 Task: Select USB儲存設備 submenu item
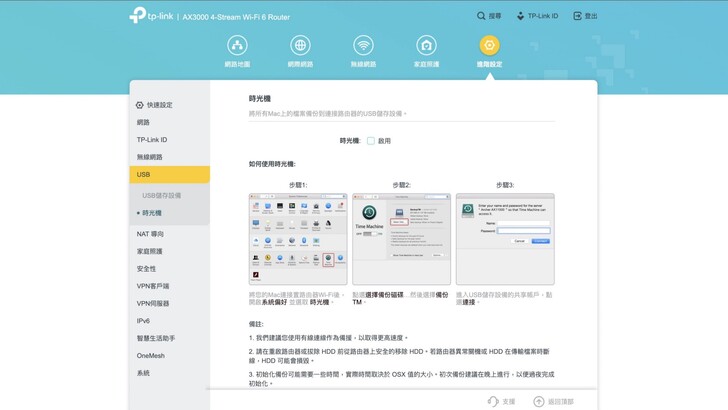click(162, 195)
